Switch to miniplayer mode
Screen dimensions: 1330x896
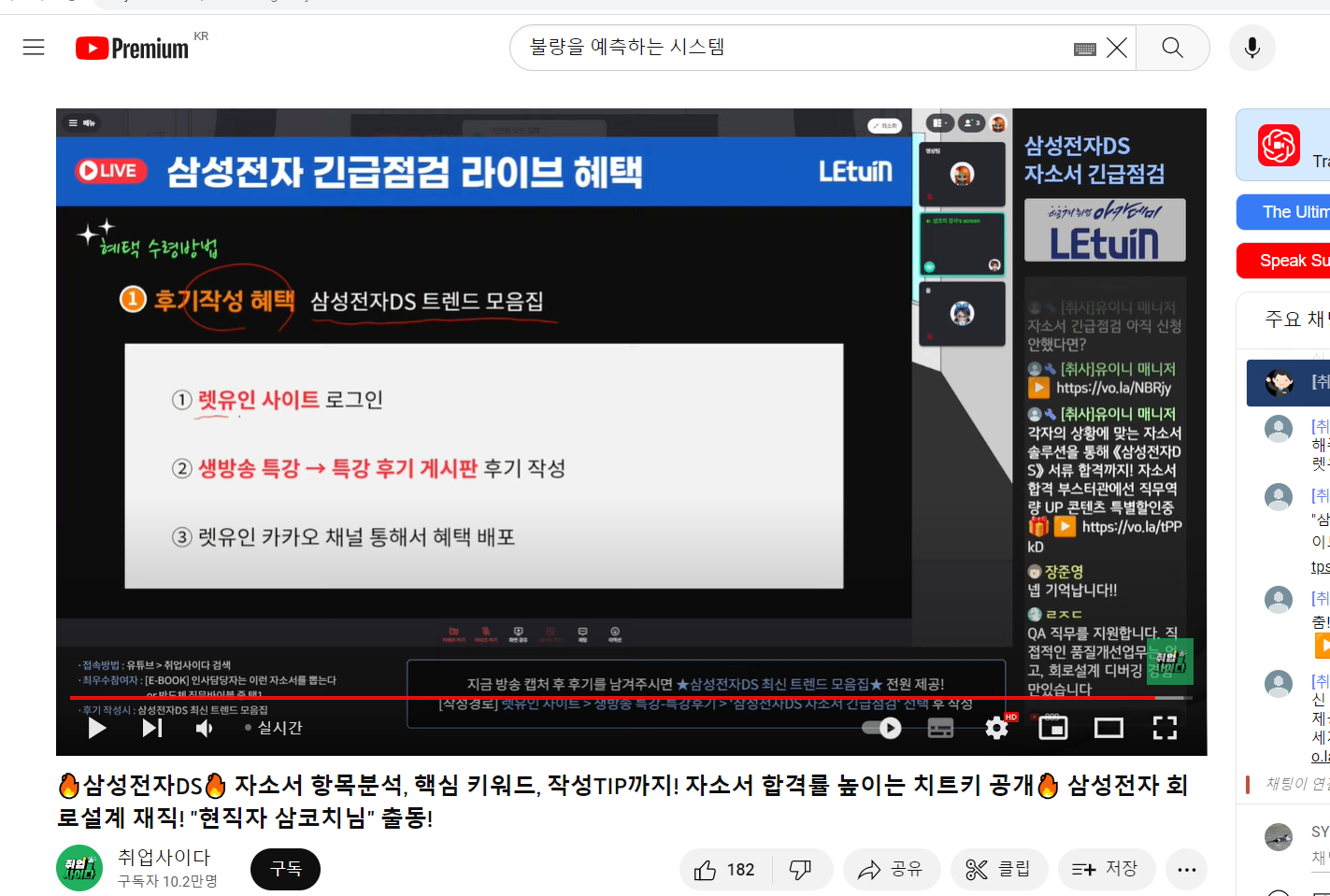click(1053, 728)
